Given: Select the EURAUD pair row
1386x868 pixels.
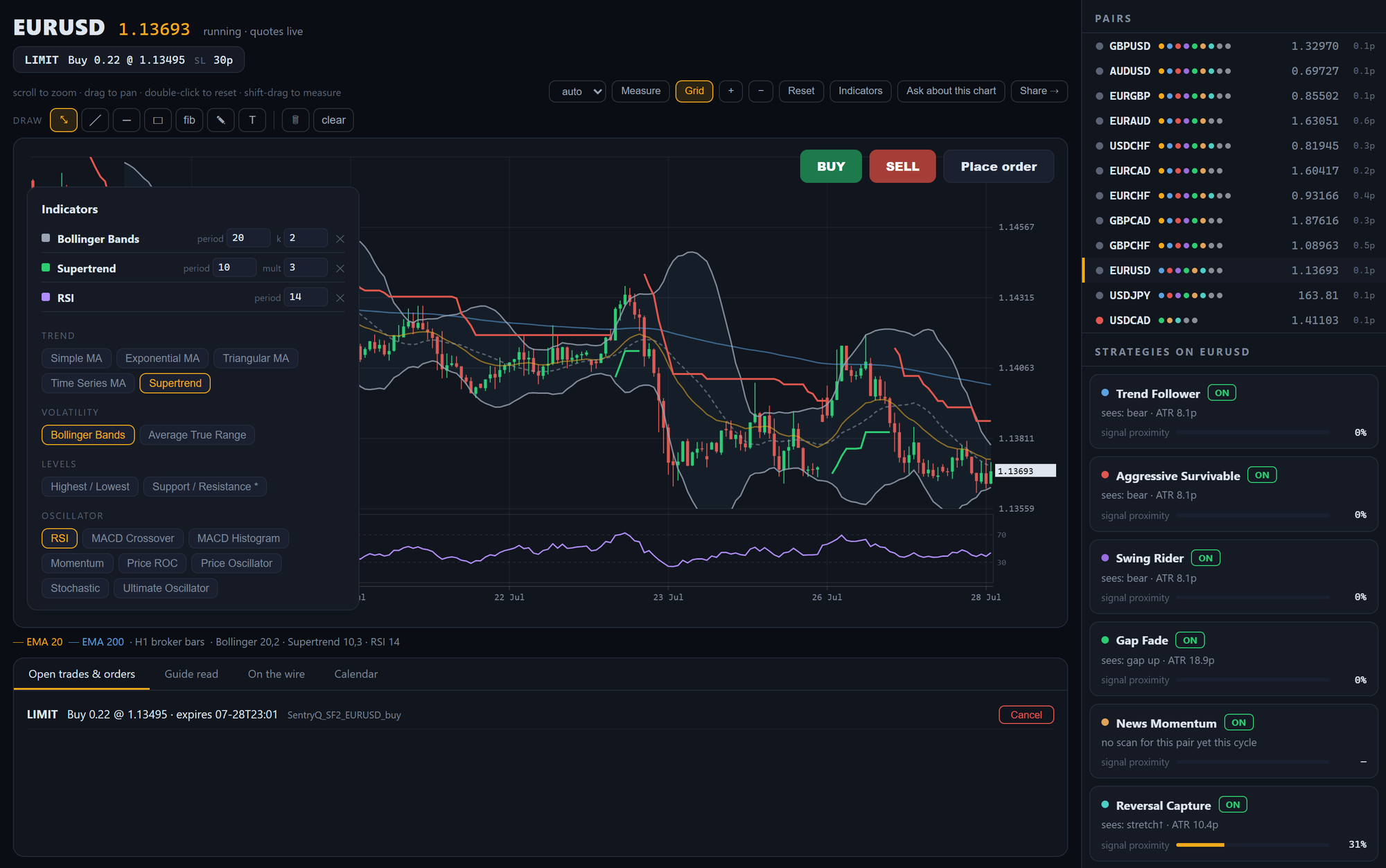Looking at the screenshot, I should [1234, 121].
